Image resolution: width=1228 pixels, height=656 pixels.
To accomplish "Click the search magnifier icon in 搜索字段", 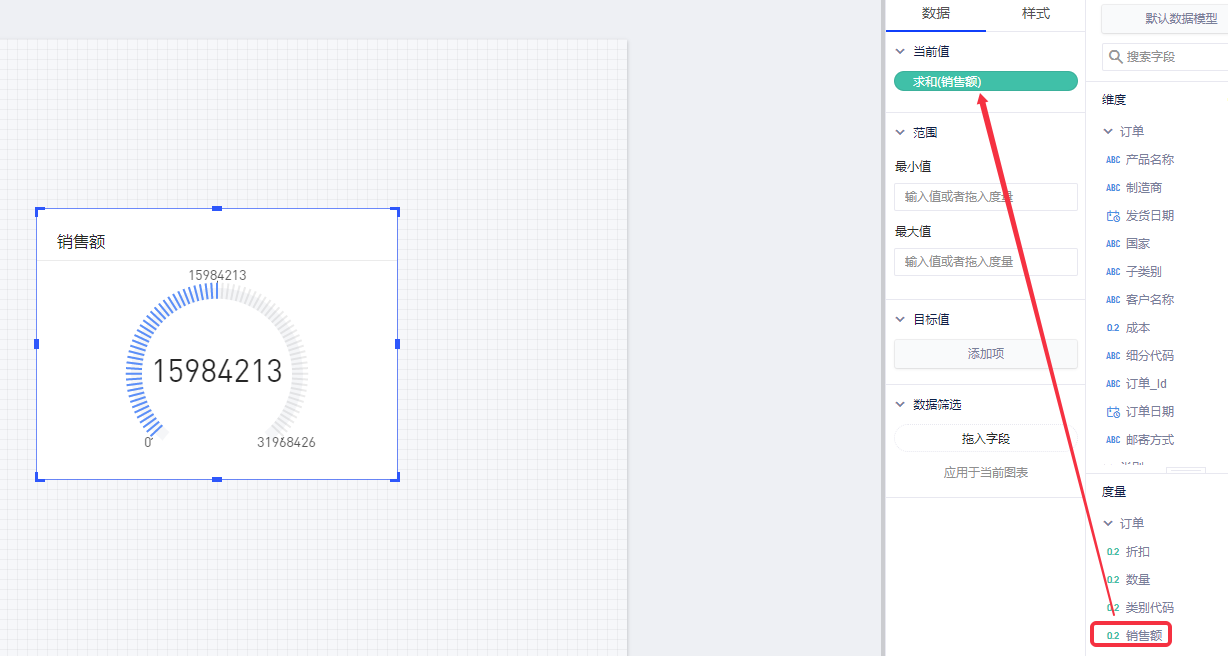I will pos(1115,57).
